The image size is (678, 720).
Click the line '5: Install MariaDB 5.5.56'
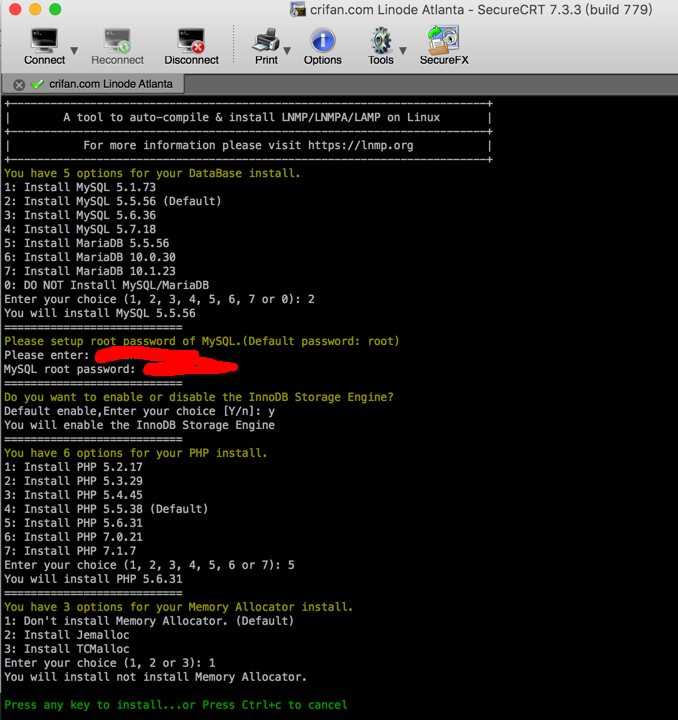pyautogui.click(x=86, y=243)
